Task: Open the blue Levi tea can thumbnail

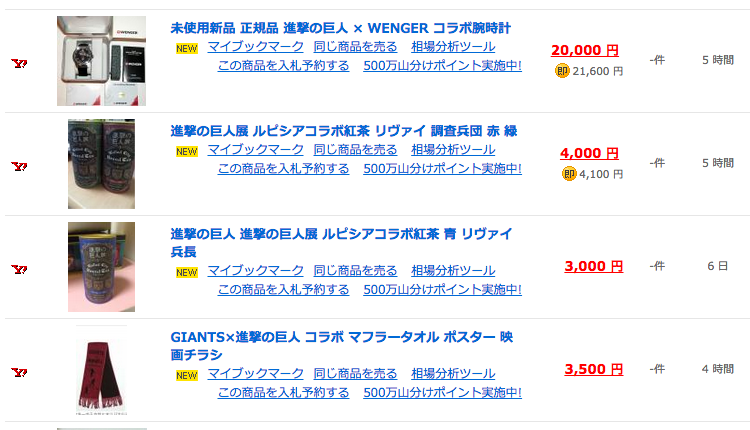Action: pos(100,267)
